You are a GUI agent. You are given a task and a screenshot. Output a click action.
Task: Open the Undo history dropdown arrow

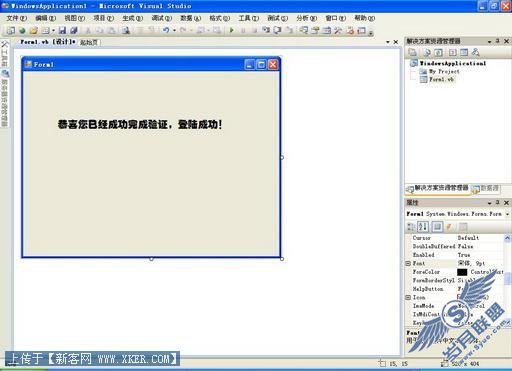174,31
